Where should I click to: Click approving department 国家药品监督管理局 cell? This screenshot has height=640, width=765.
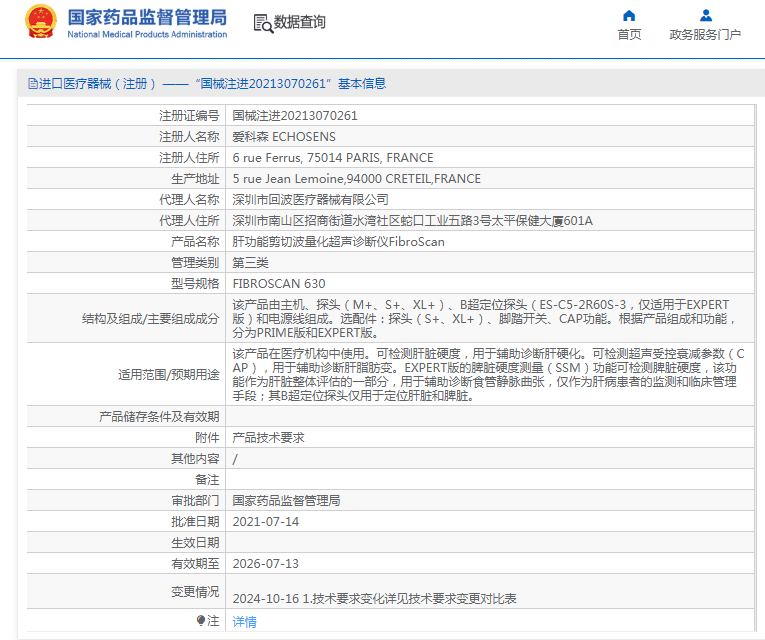[286, 500]
